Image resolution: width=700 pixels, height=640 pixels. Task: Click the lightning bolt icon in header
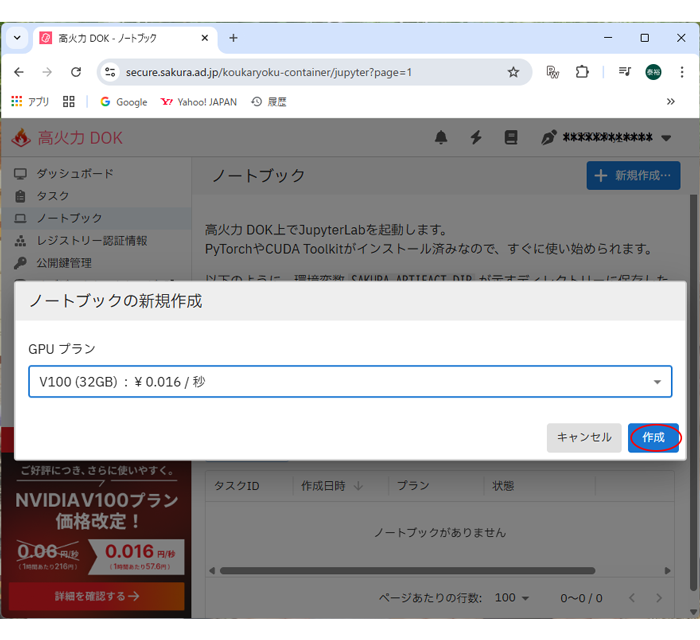(476, 137)
